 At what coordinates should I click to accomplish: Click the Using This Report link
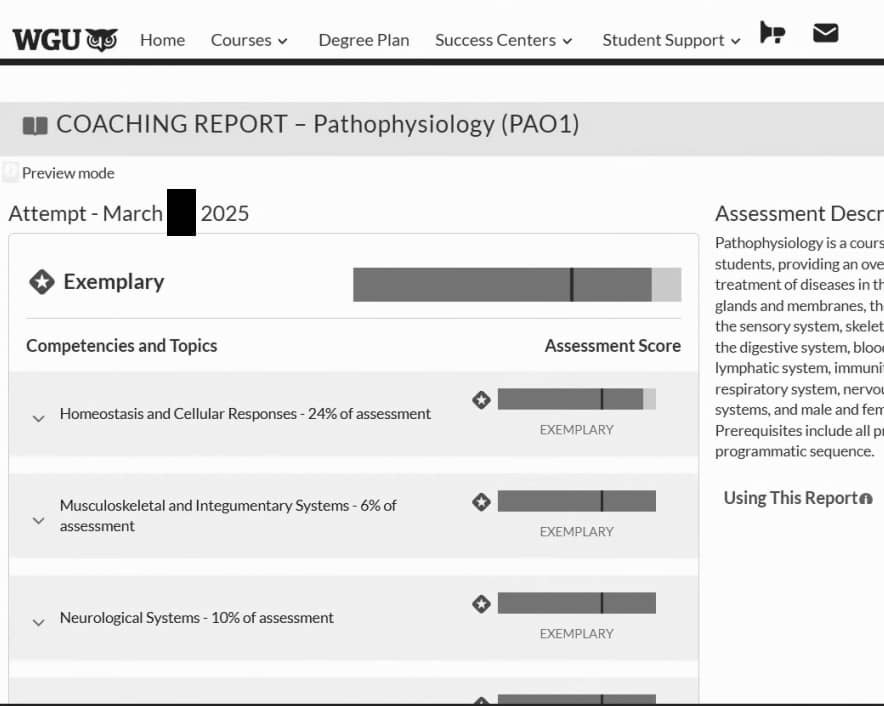(790, 498)
